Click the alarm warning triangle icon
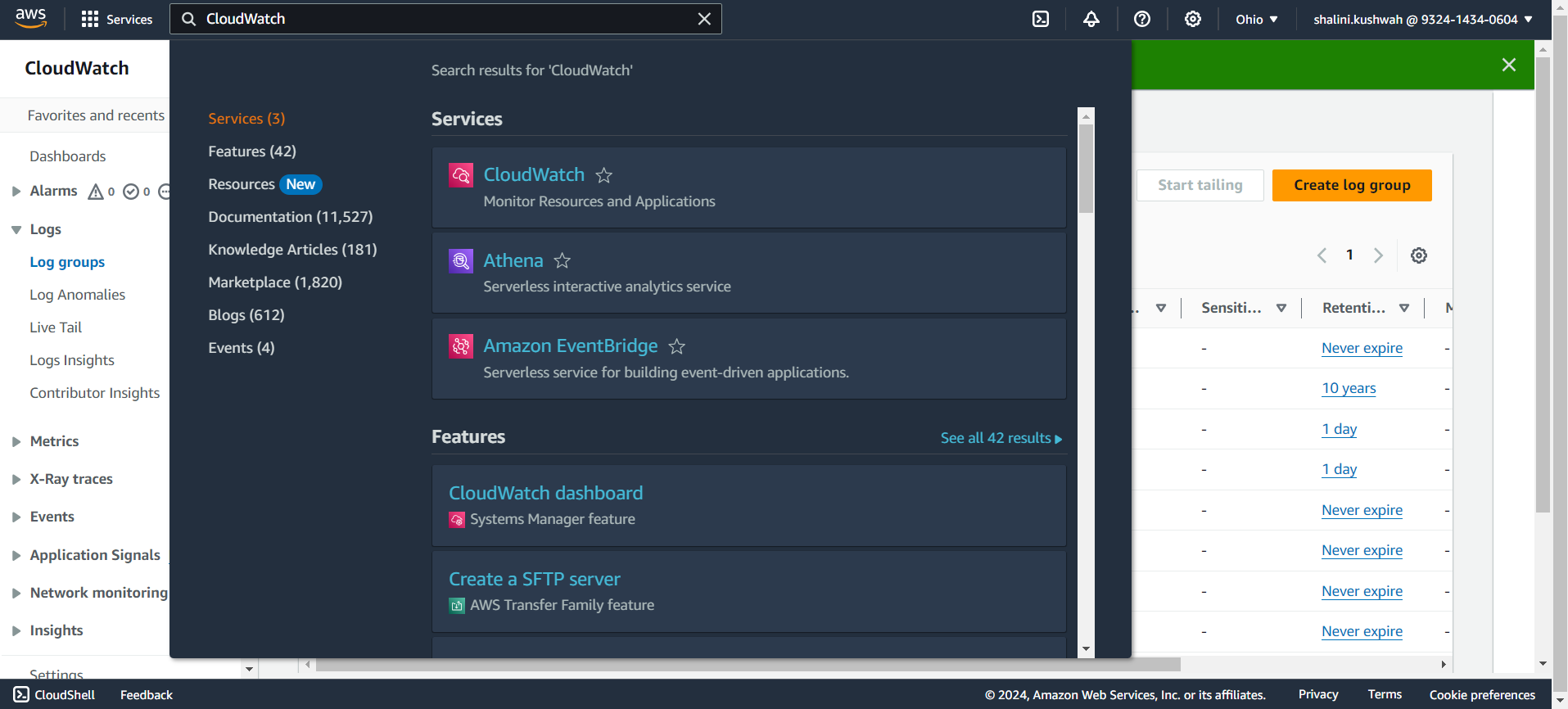This screenshot has height=709, width=1568. pyautogui.click(x=96, y=192)
